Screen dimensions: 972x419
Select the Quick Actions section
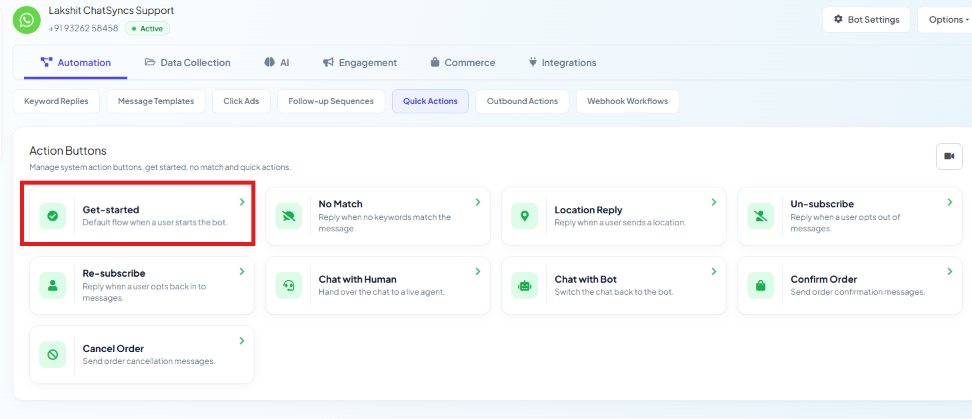430,101
